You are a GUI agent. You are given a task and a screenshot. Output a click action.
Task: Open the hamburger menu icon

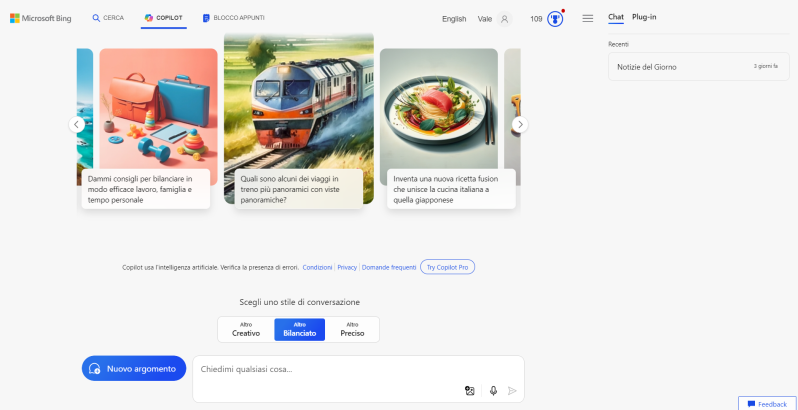click(x=587, y=18)
